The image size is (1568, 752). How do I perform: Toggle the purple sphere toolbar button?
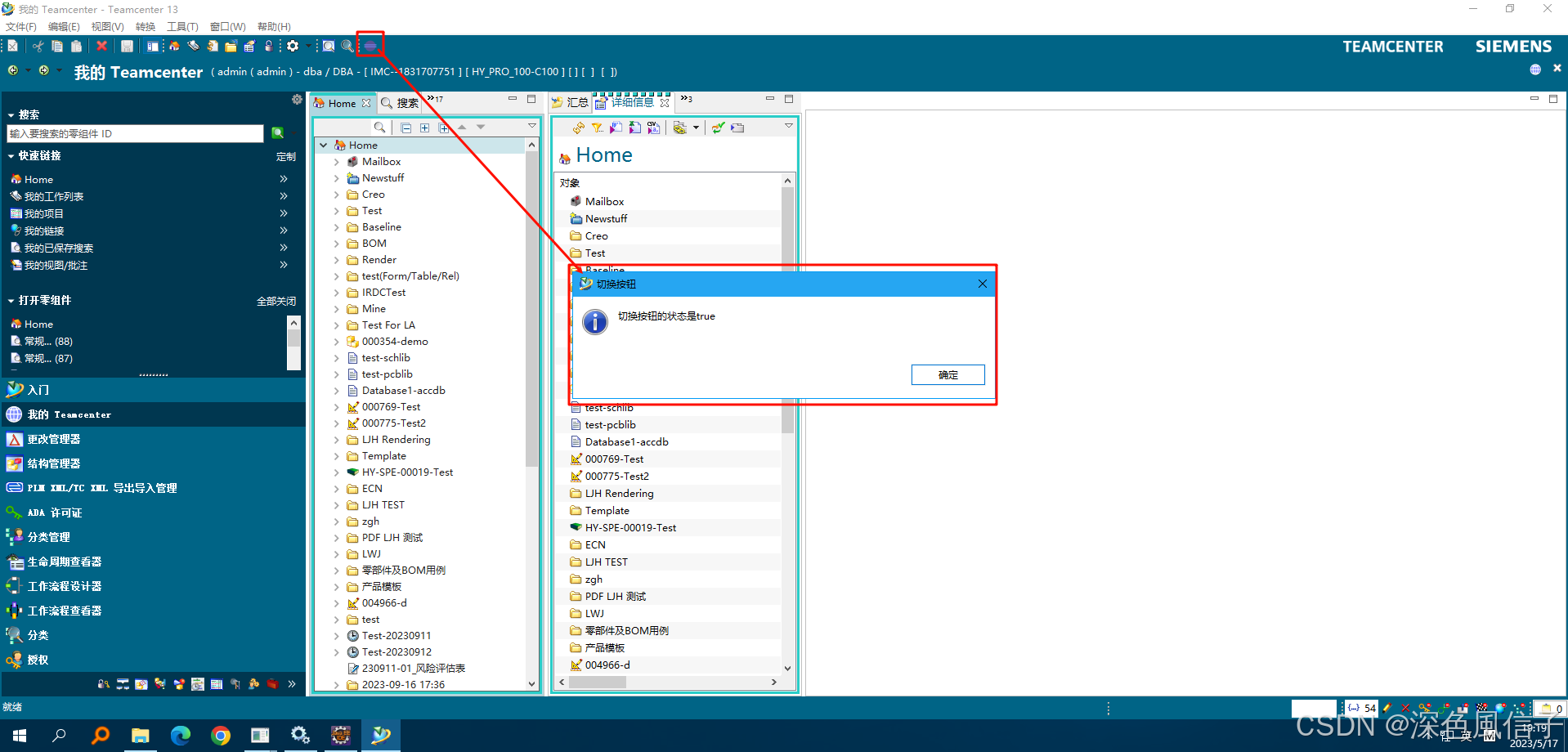[370, 46]
